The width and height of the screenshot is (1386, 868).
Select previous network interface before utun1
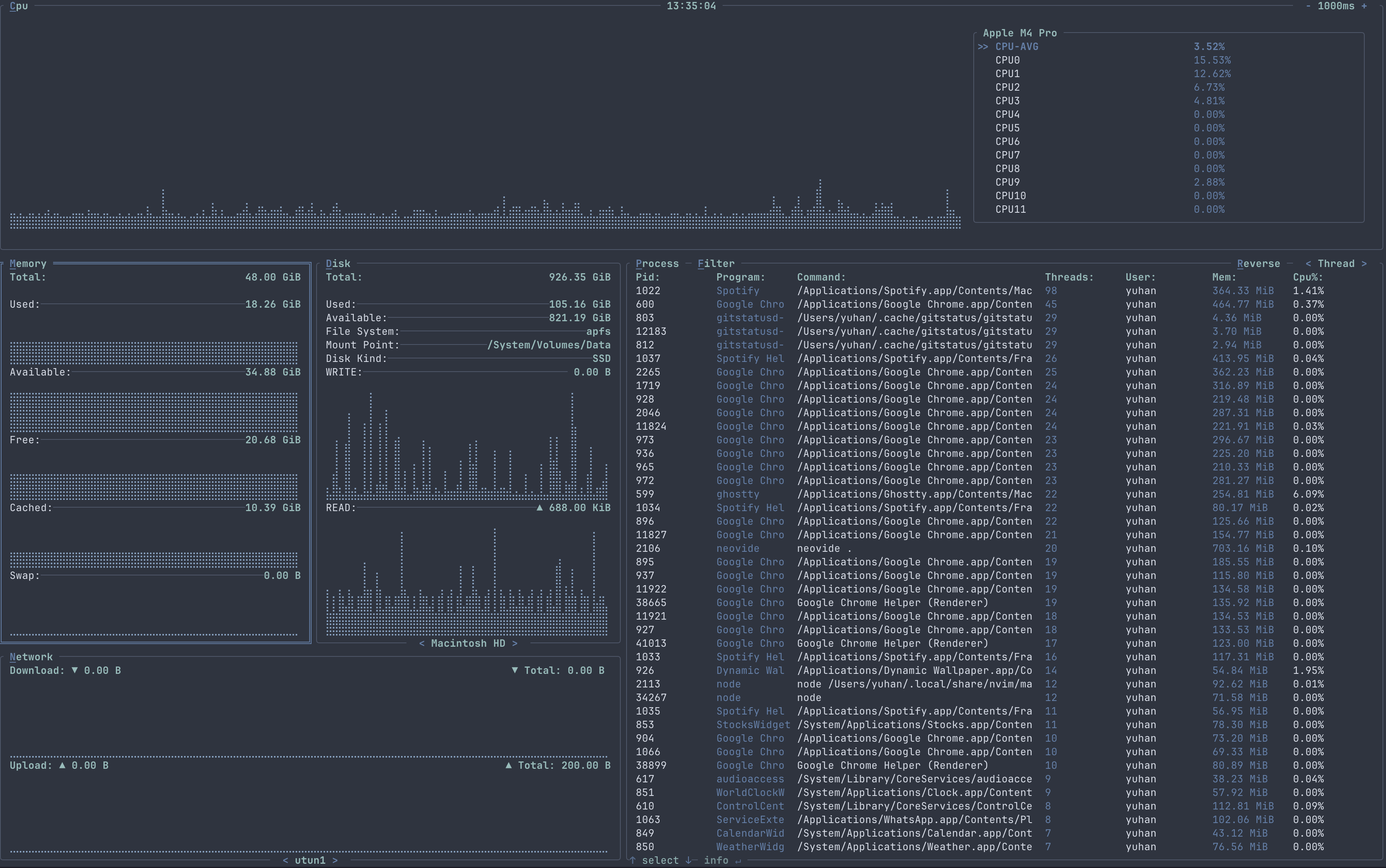click(285, 861)
